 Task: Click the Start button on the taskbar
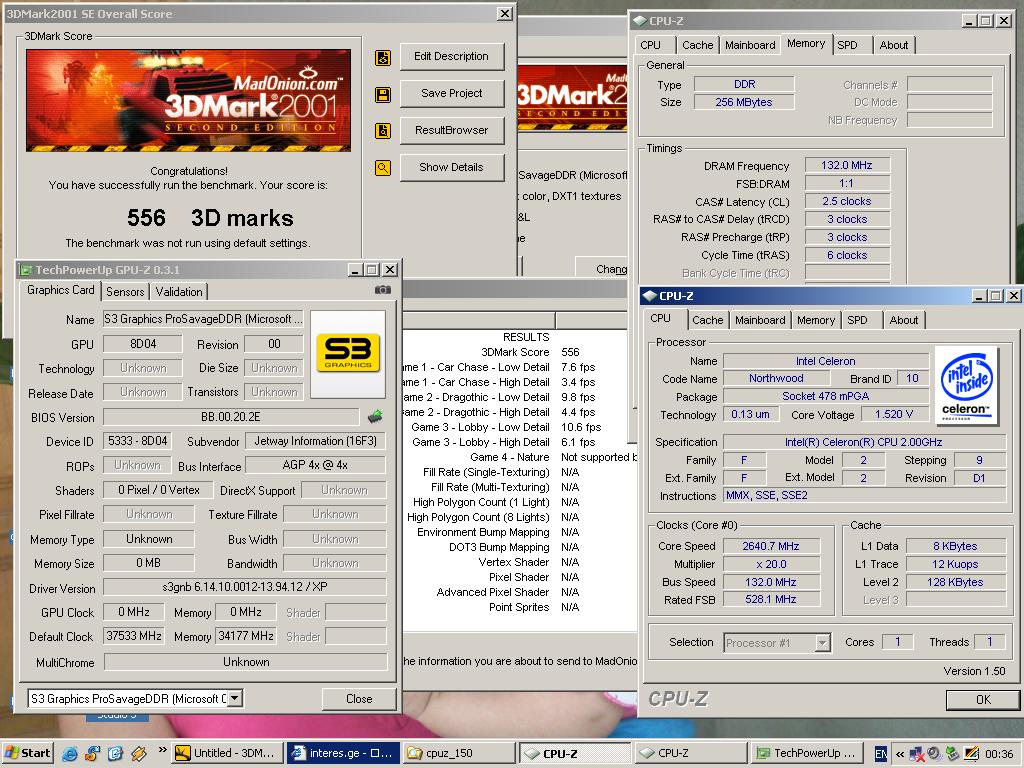[x=27, y=753]
